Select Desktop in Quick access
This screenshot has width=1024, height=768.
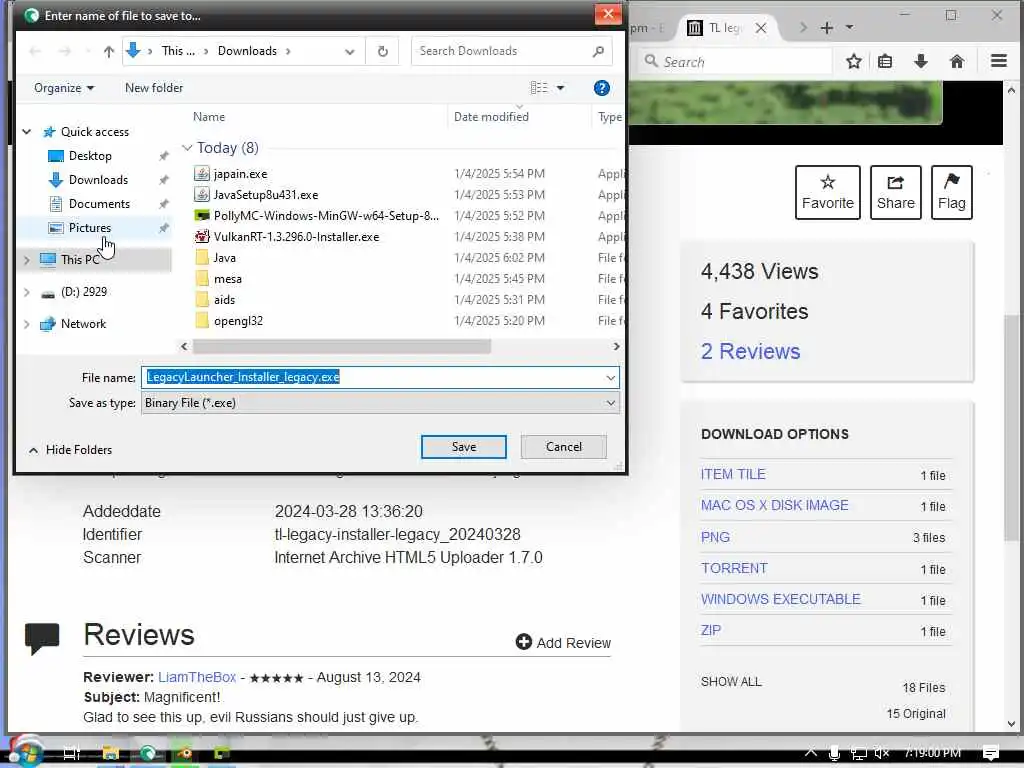90,156
